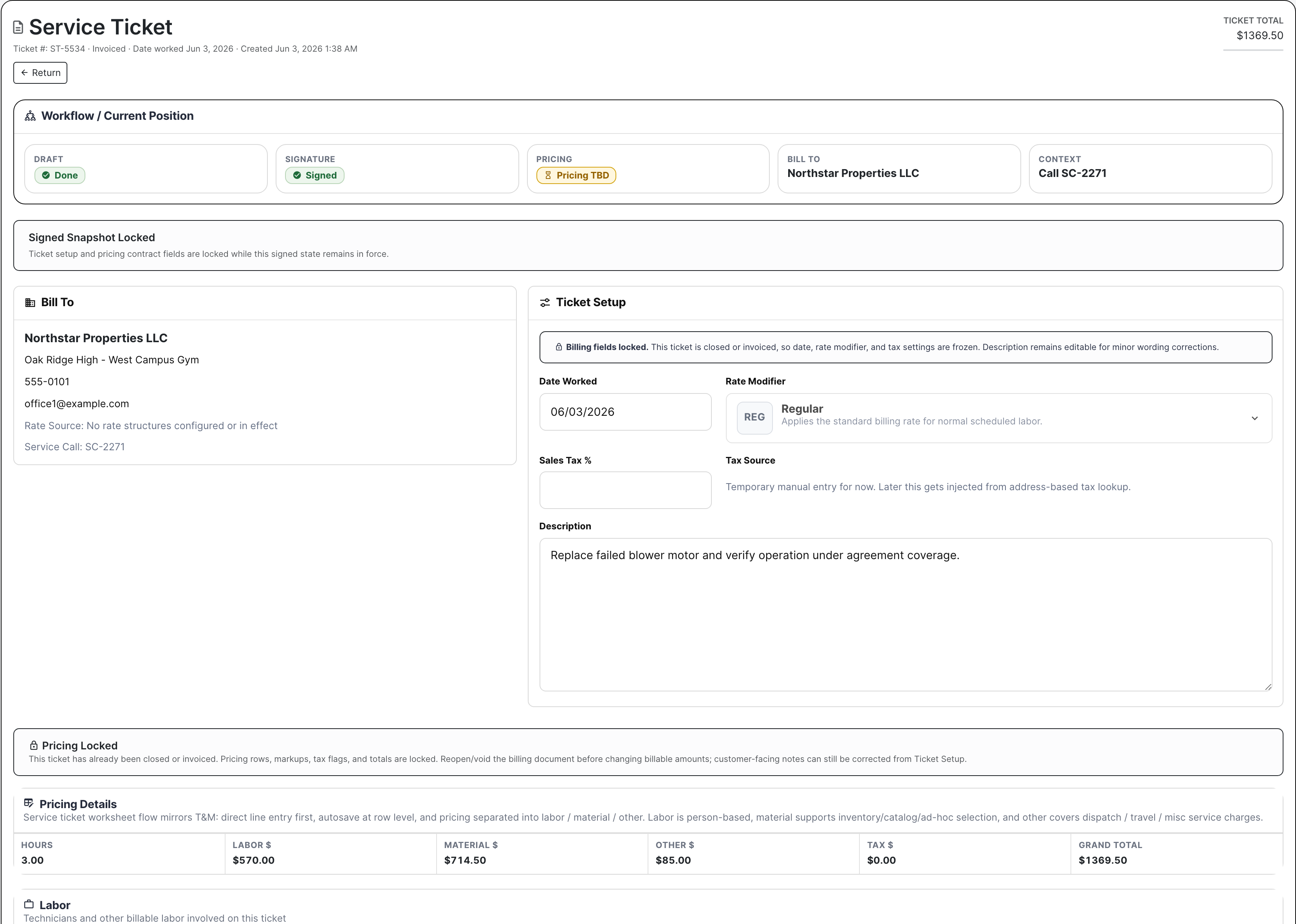Click the ticket number ST-5534 subtitle line

[185, 49]
